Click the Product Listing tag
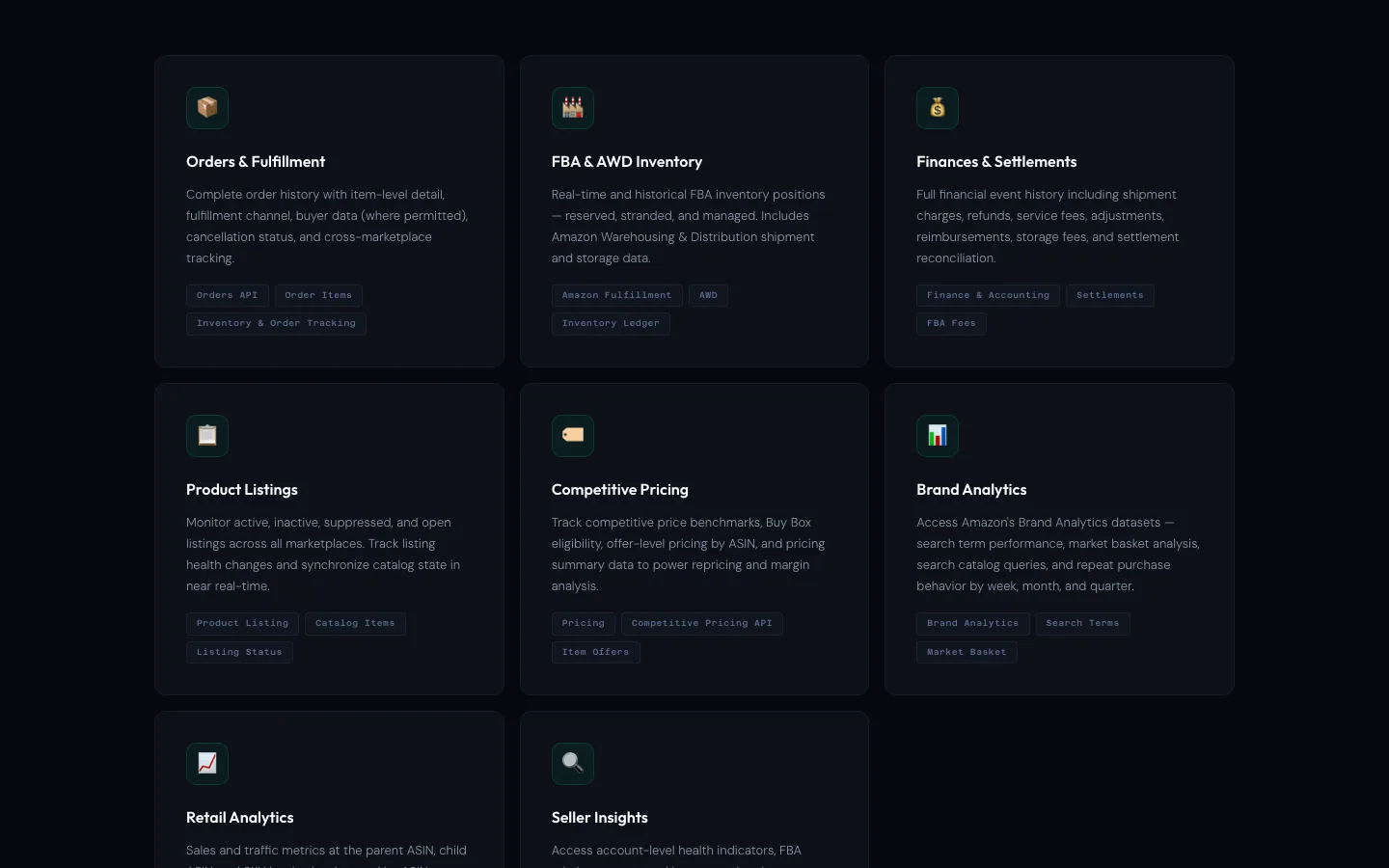This screenshot has height=868, width=1389. [243, 623]
